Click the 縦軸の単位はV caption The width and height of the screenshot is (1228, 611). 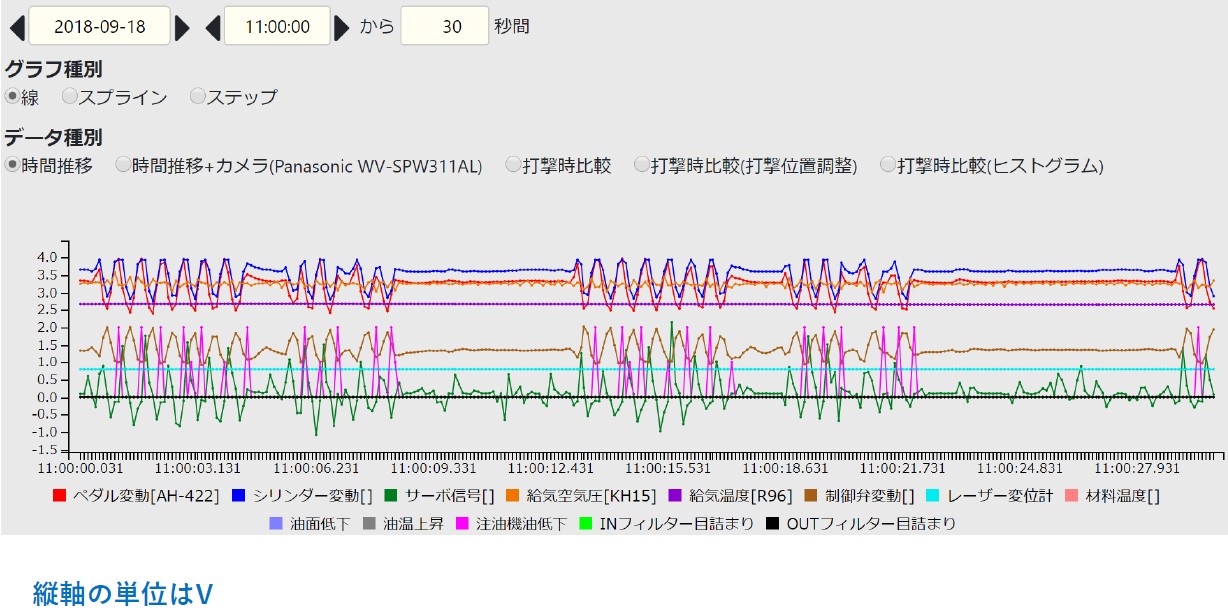tap(123, 593)
